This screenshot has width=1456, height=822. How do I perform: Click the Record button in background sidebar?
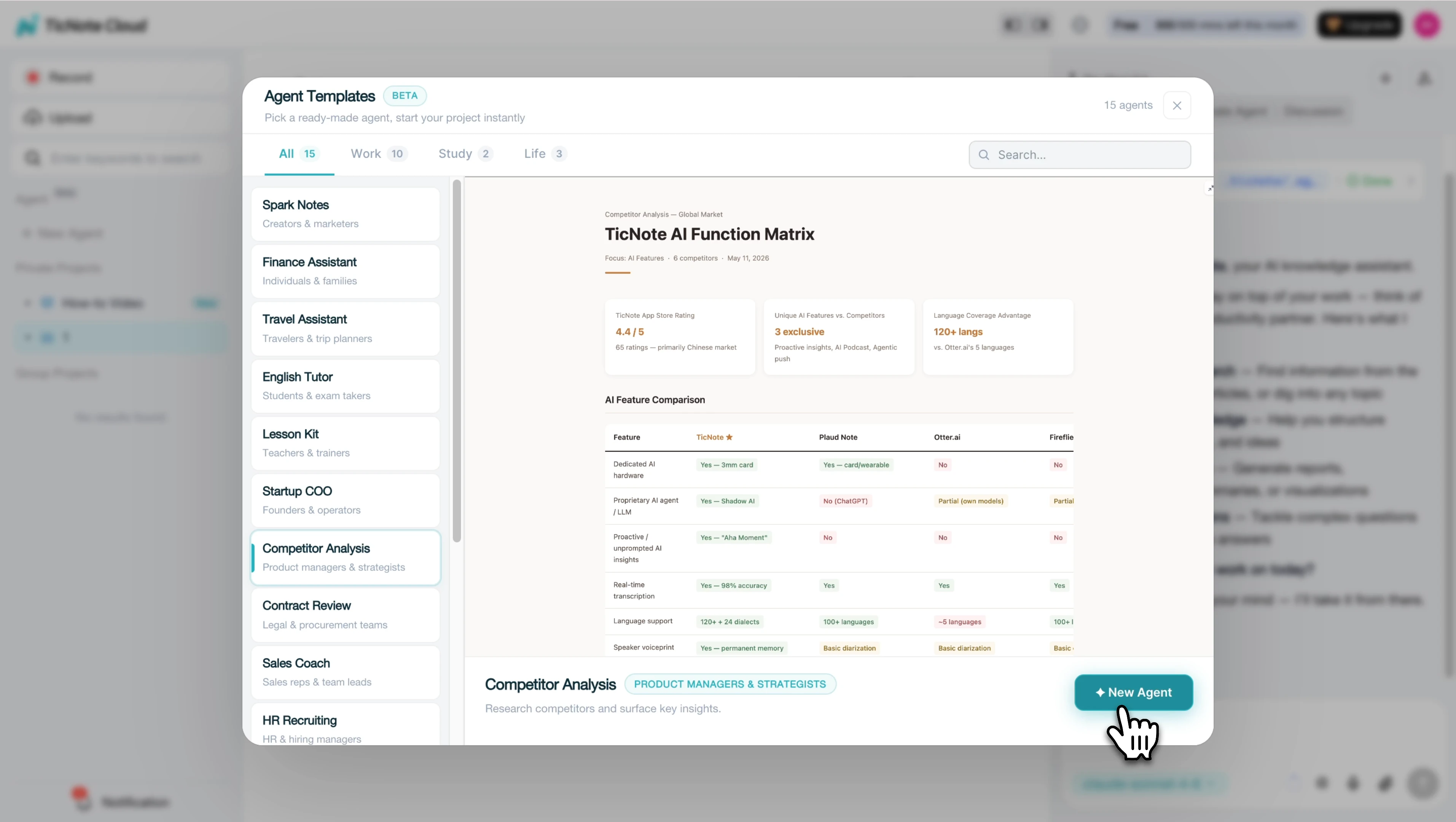click(120, 77)
